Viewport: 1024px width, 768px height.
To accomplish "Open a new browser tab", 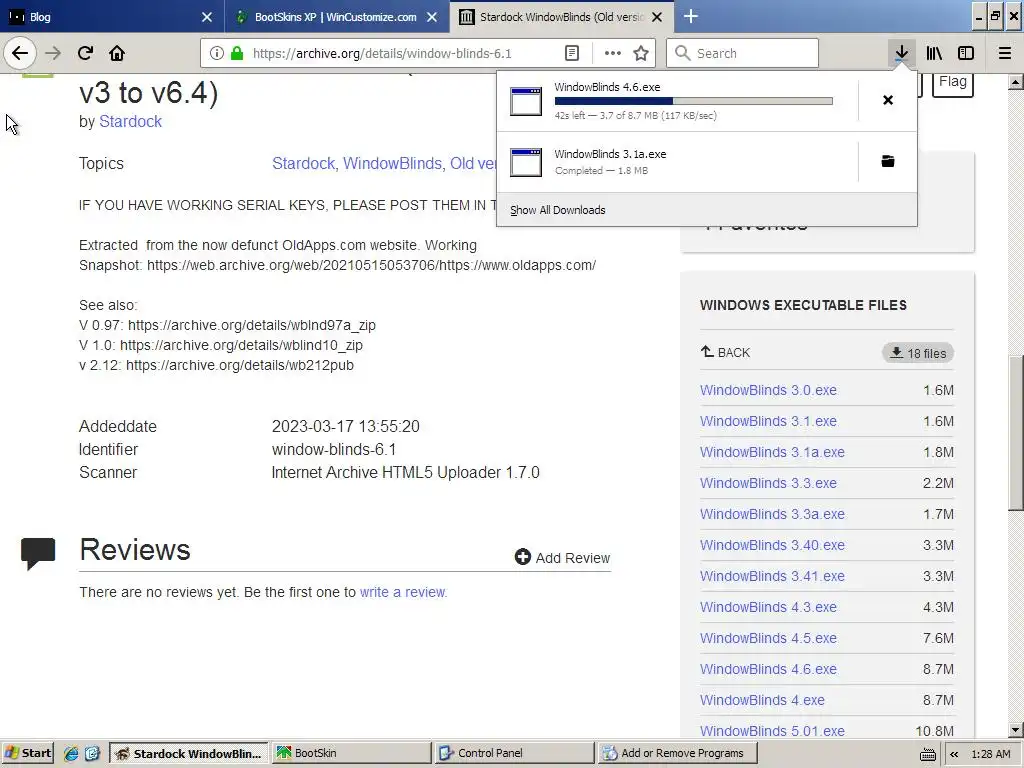I will [691, 16].
